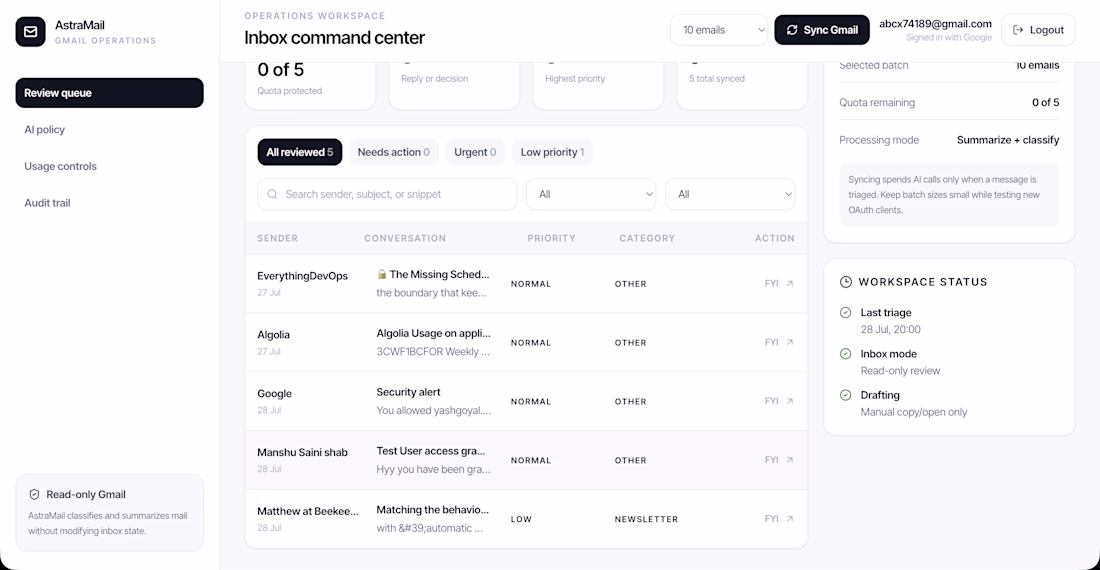Open AI policy in the sidebar
The height and width of the screenshot is (570, 1100).
(44, 130)
